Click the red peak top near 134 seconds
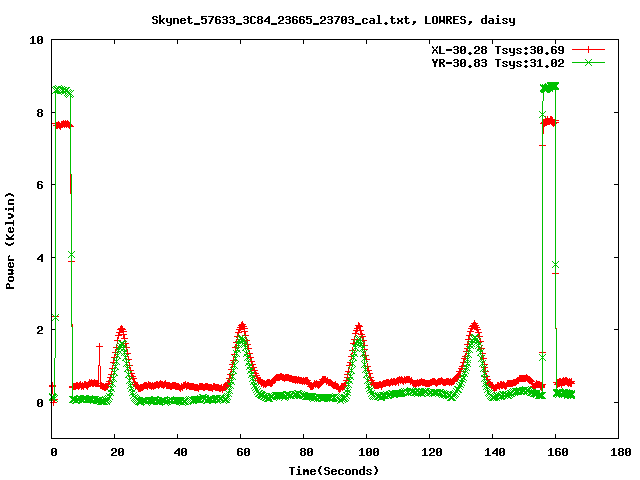The width and height of the screenshot is (640, 480). (x=474, y=325)
